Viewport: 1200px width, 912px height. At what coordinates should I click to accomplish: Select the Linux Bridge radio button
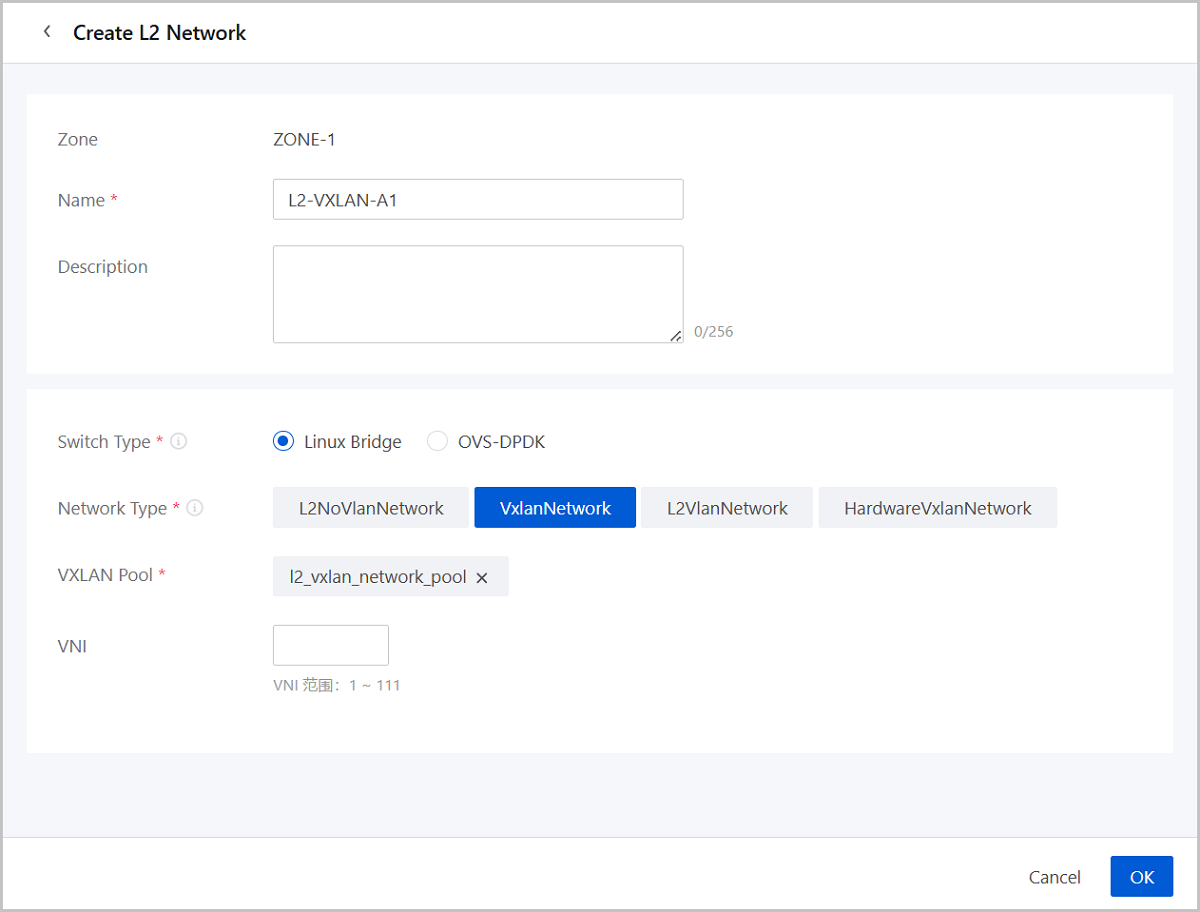pyautogui.click(x=283, y=441)
